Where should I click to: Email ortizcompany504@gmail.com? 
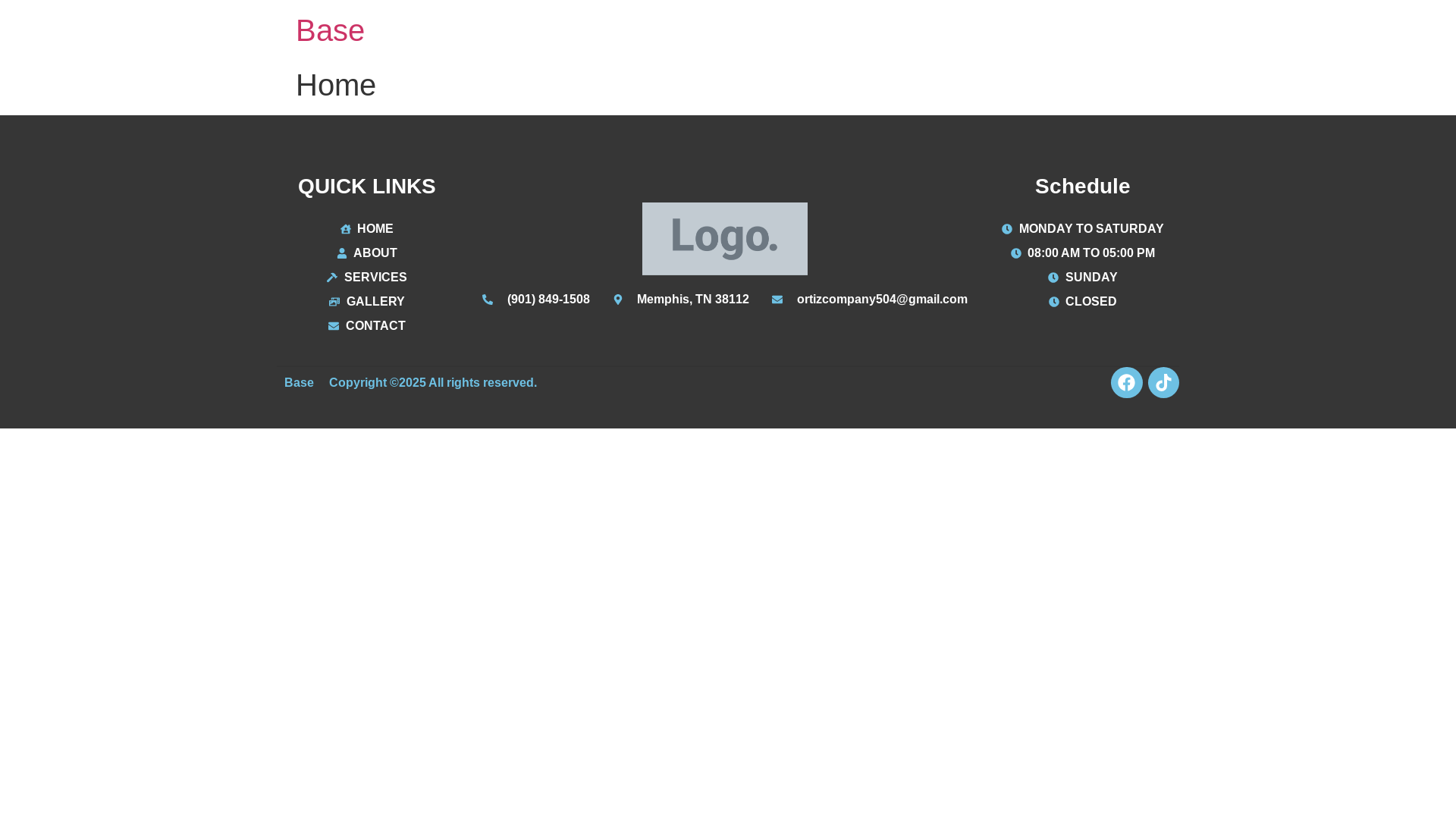[x=882, y=300]
